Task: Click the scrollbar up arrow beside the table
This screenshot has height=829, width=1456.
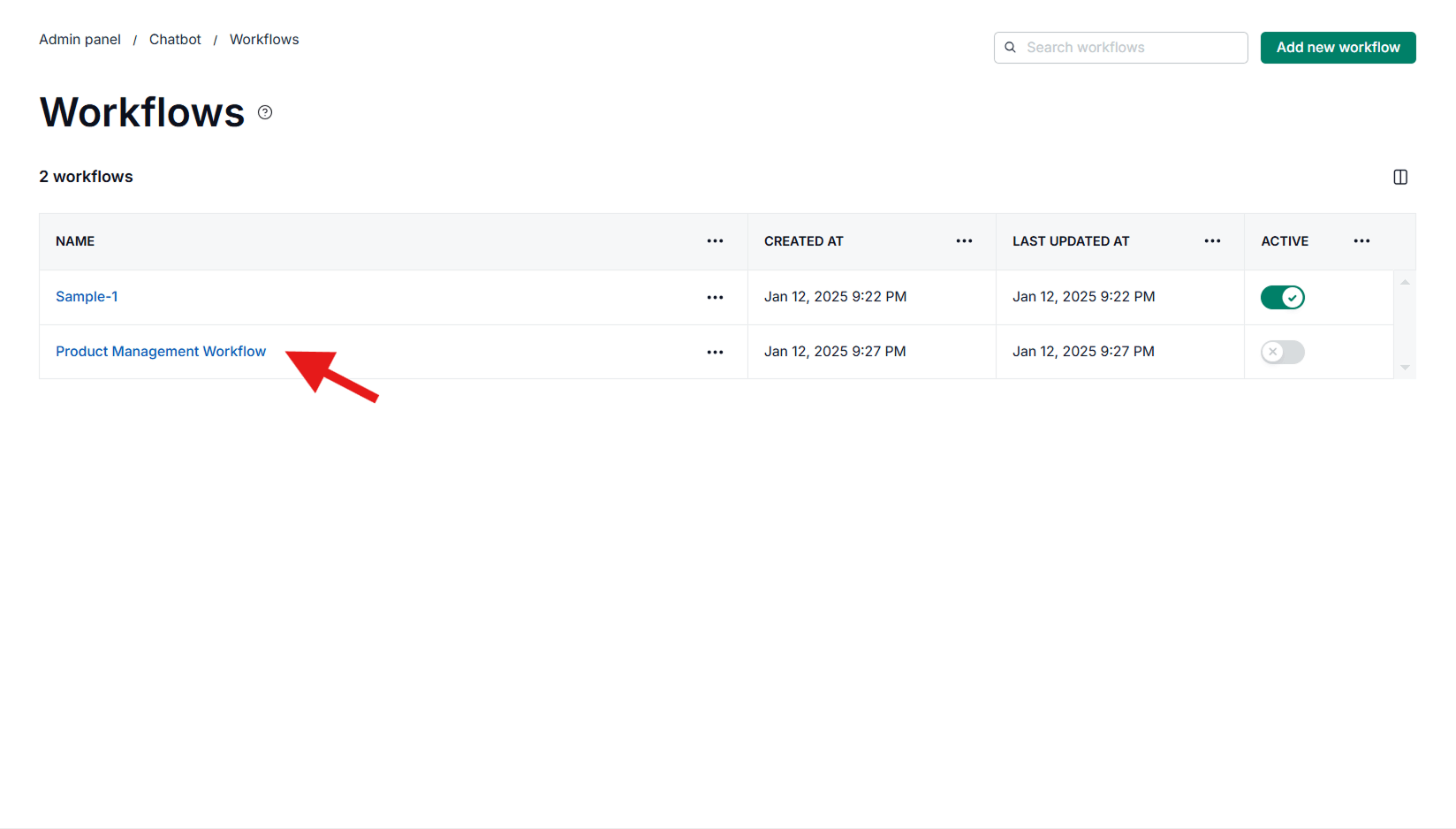Action: pos(1405,281)
